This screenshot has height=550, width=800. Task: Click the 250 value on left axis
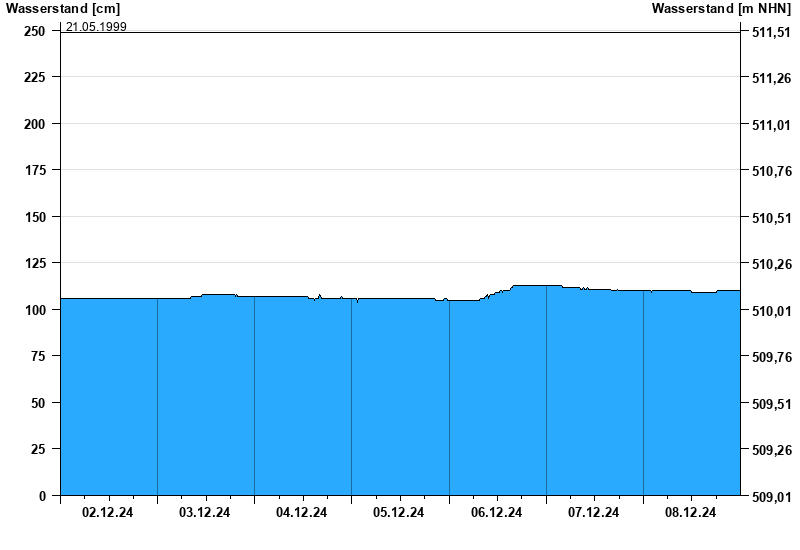pos(35,31)
